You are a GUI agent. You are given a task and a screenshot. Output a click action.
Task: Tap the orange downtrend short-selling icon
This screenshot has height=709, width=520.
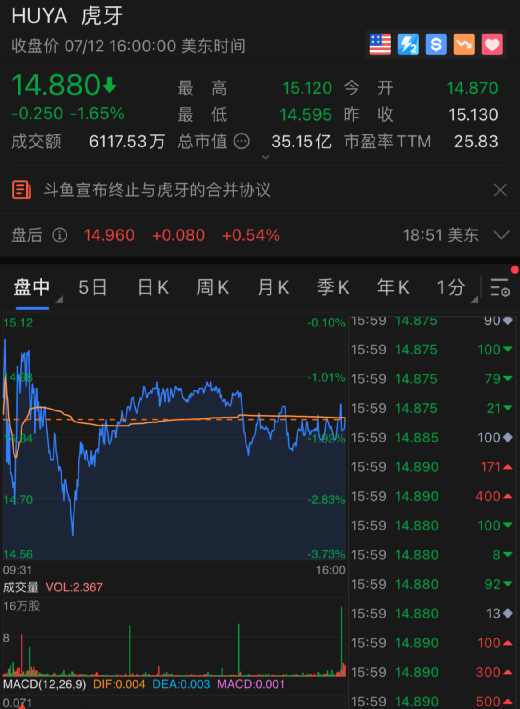pyautogui.click(x=464, y=44)
